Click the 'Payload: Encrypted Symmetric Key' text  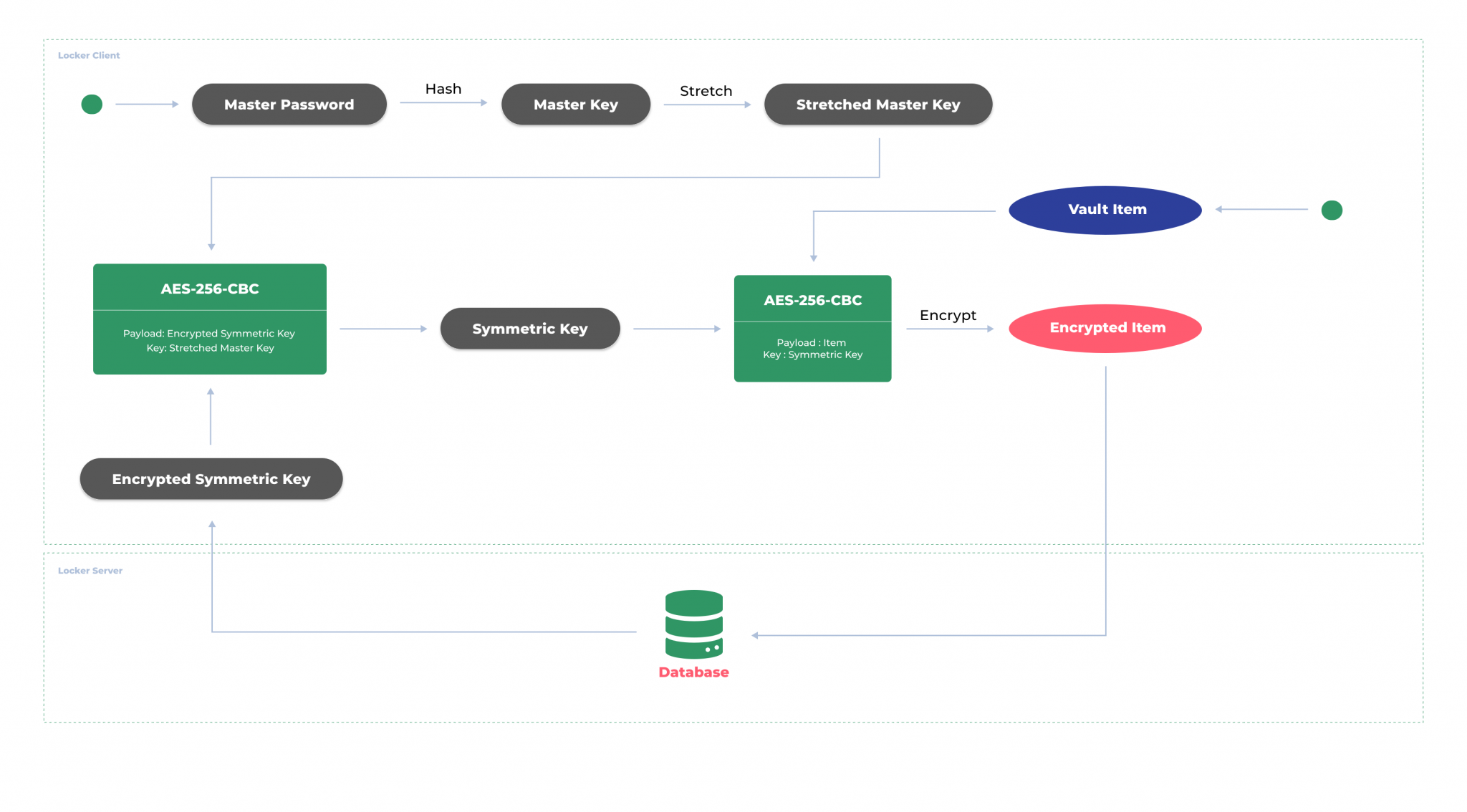pyautogui.click(x=208, y=334)
